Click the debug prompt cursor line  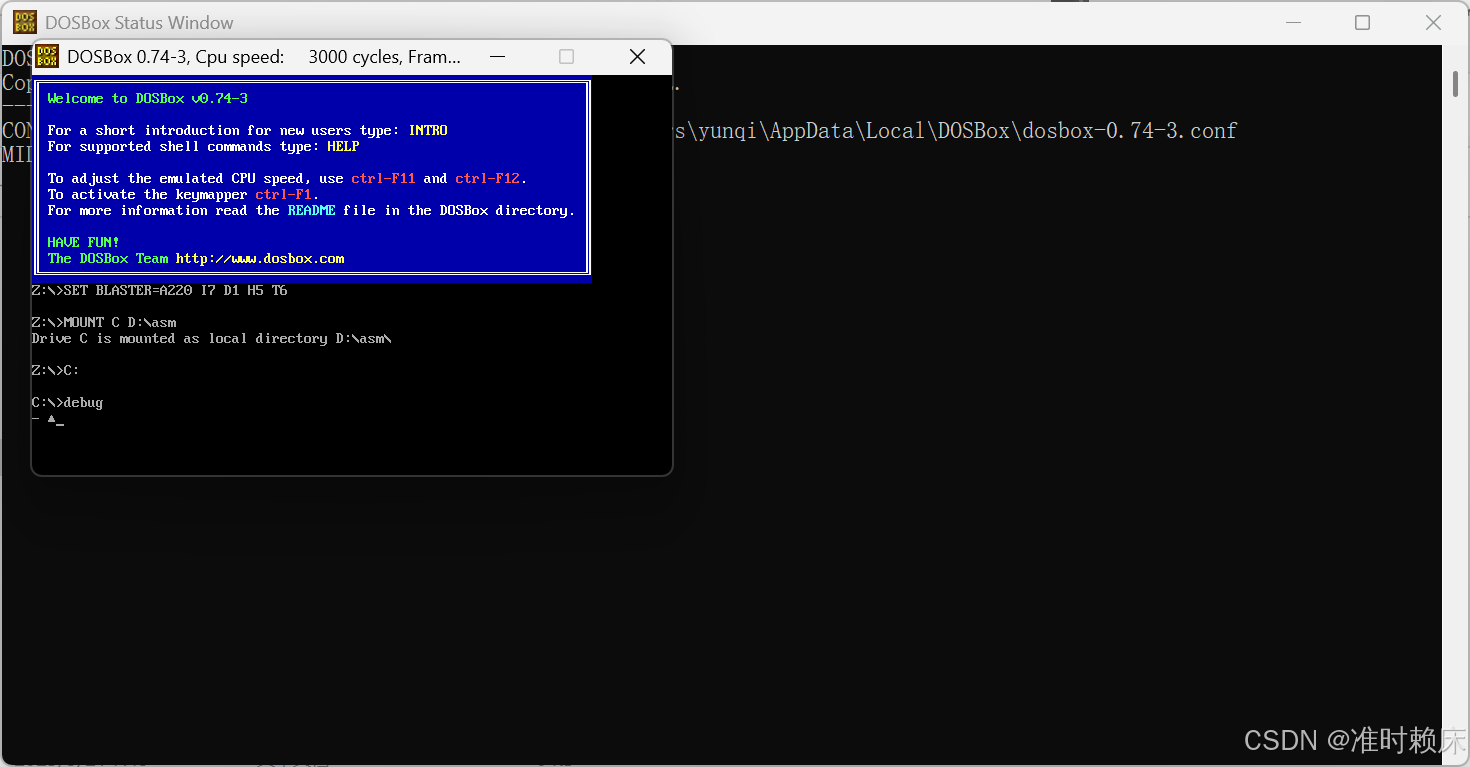47,419
